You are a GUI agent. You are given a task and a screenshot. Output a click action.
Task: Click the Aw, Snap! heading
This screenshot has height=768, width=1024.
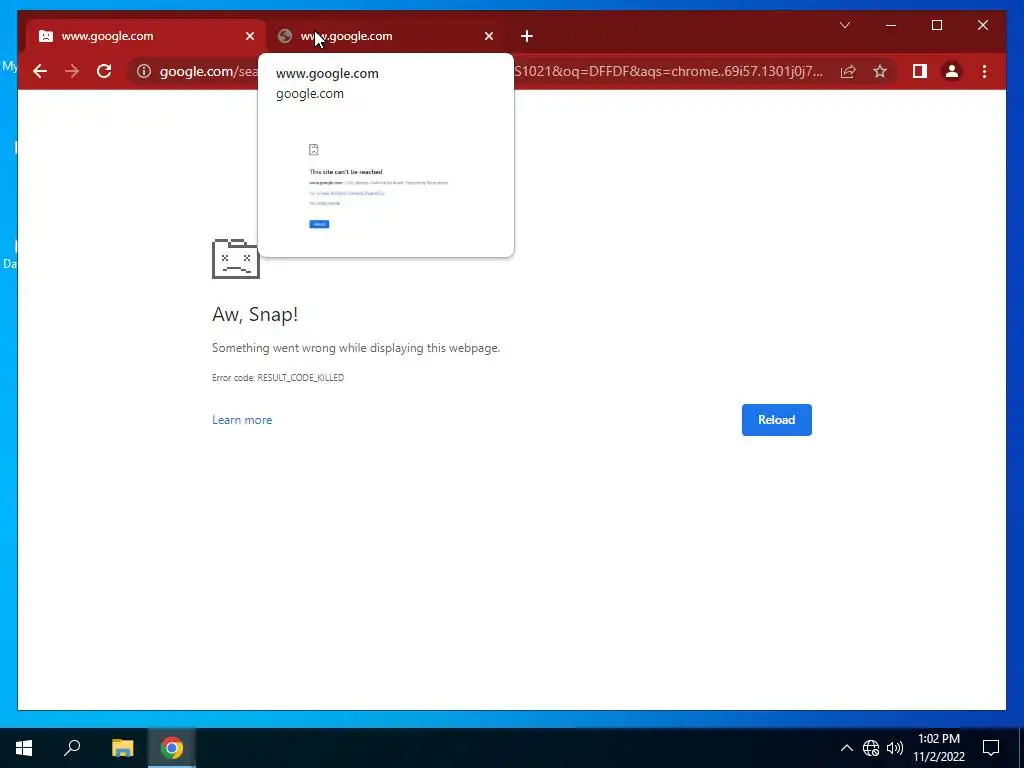pos(255,314)
